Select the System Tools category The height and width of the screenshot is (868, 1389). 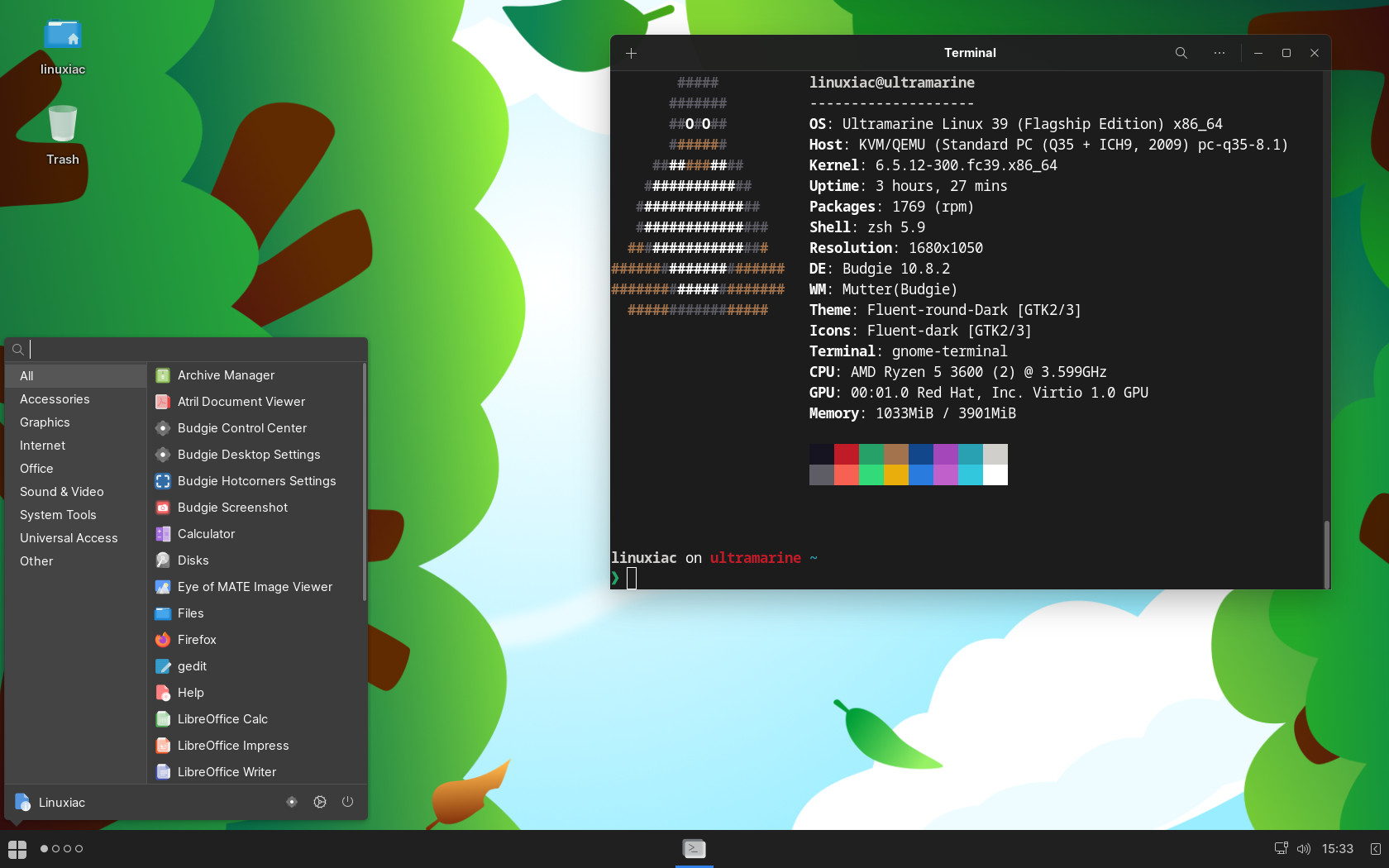point(76,515)
